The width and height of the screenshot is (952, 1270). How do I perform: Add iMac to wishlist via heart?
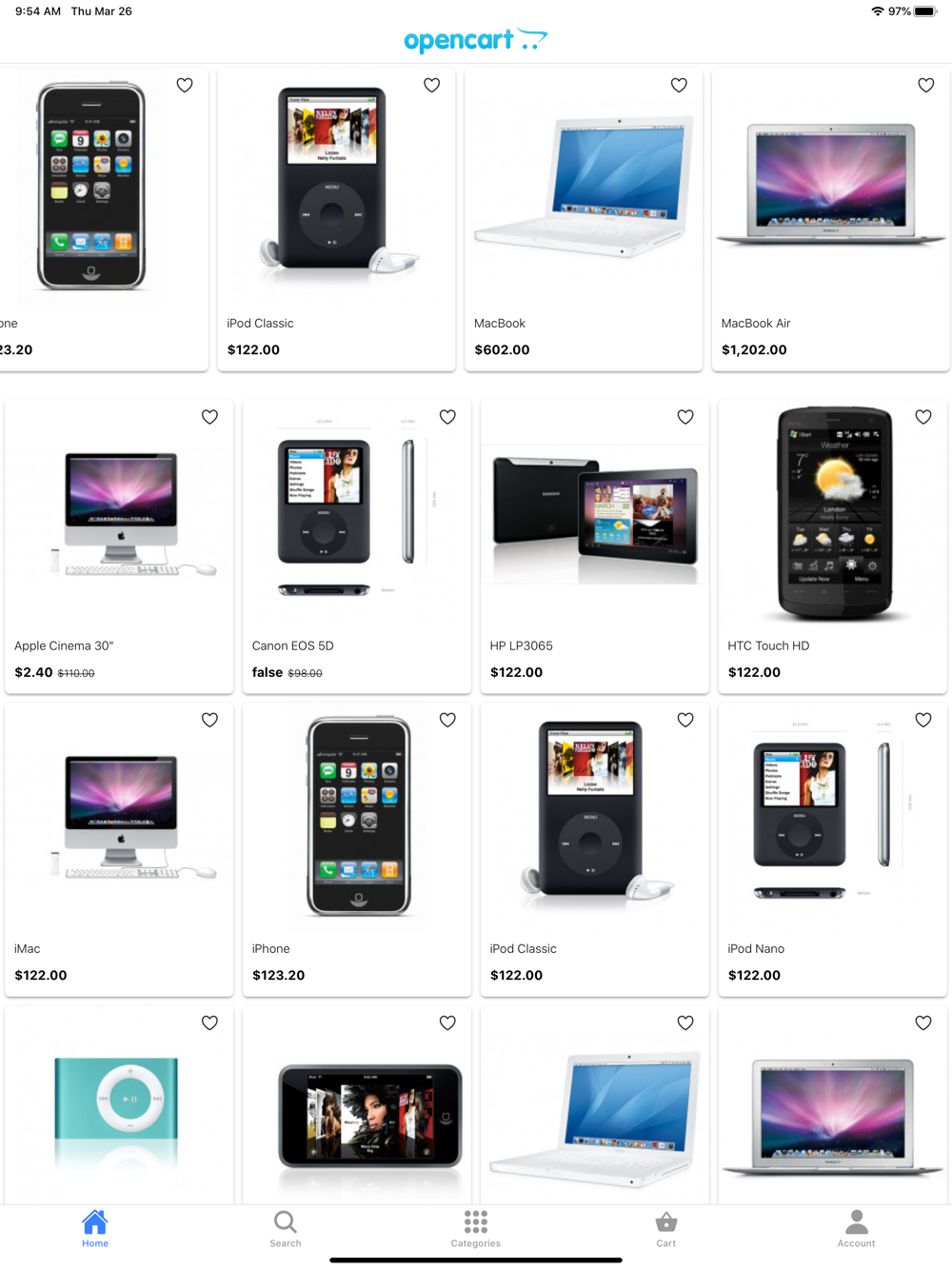coord(209,720)
